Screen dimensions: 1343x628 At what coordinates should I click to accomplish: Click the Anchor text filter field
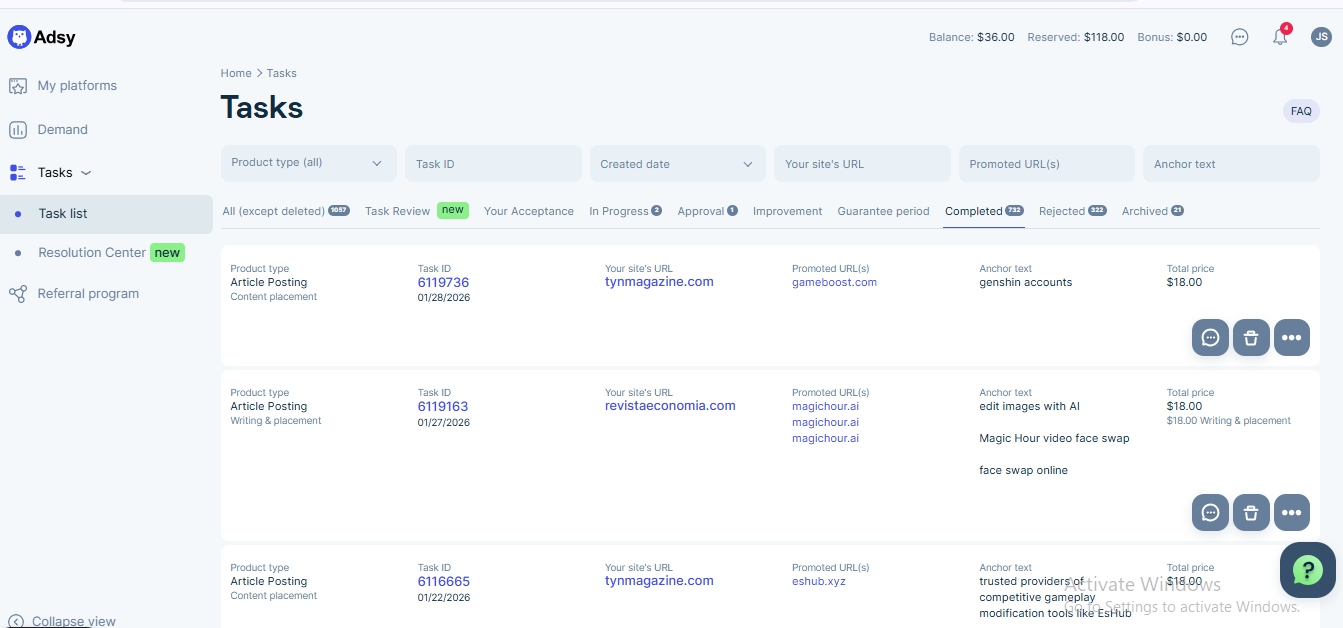click(x=1230, y=164)
